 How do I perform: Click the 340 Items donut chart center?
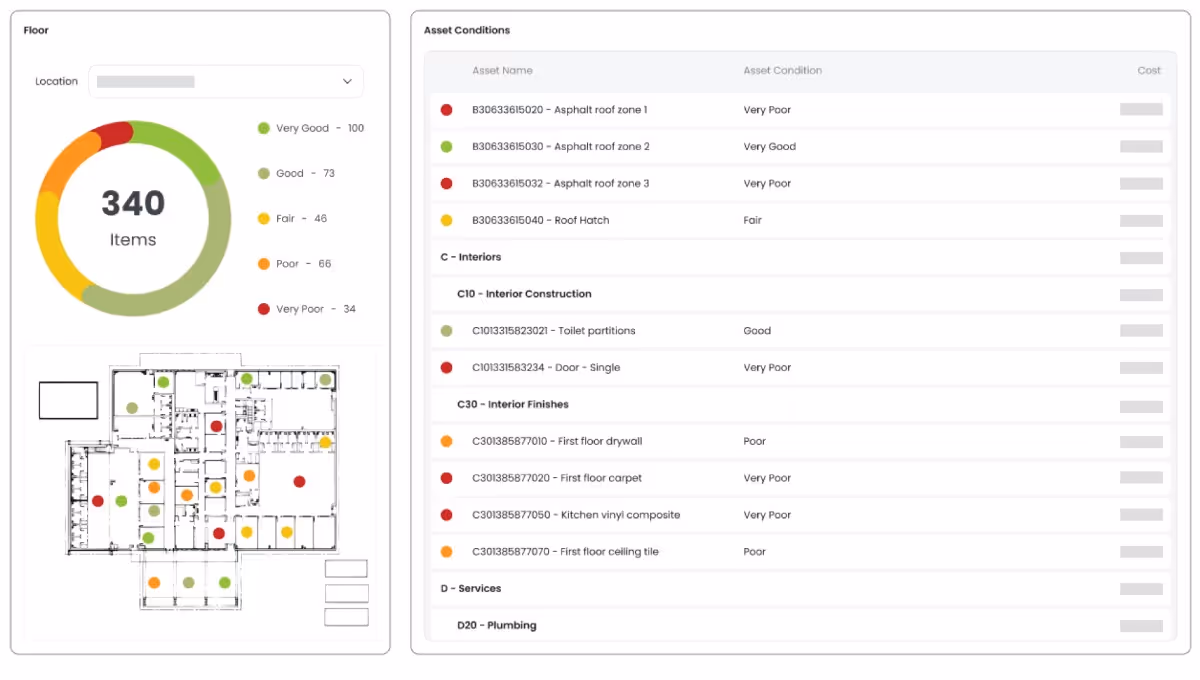tap(132, 217)
